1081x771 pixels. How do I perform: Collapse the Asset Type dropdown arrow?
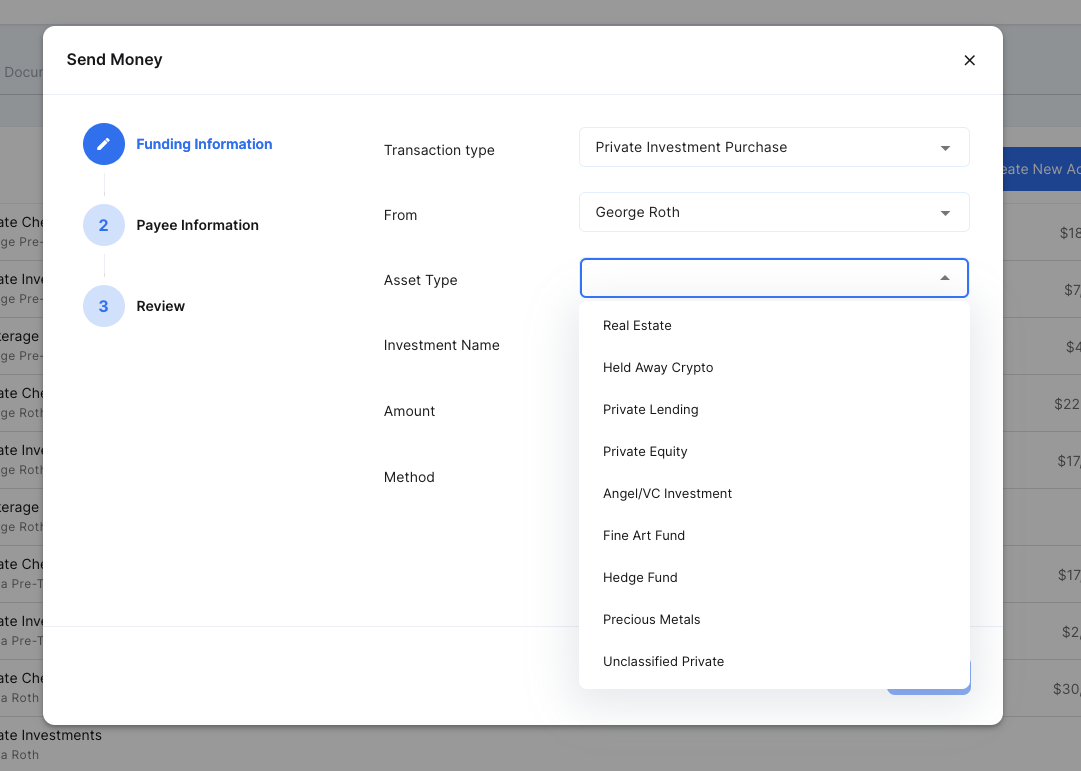(945, 278)
